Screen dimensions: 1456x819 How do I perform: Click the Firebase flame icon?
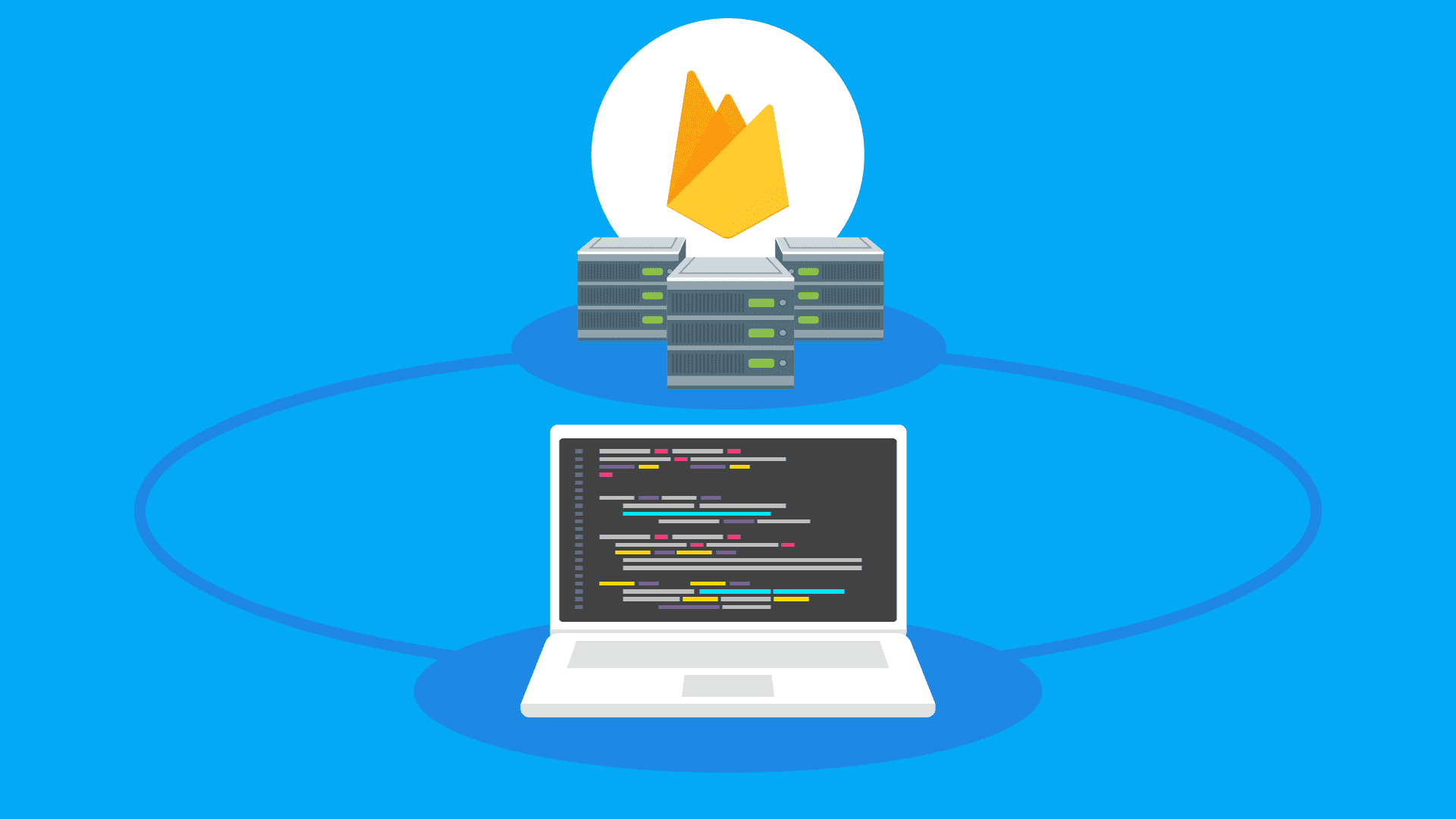coord(728,150)
